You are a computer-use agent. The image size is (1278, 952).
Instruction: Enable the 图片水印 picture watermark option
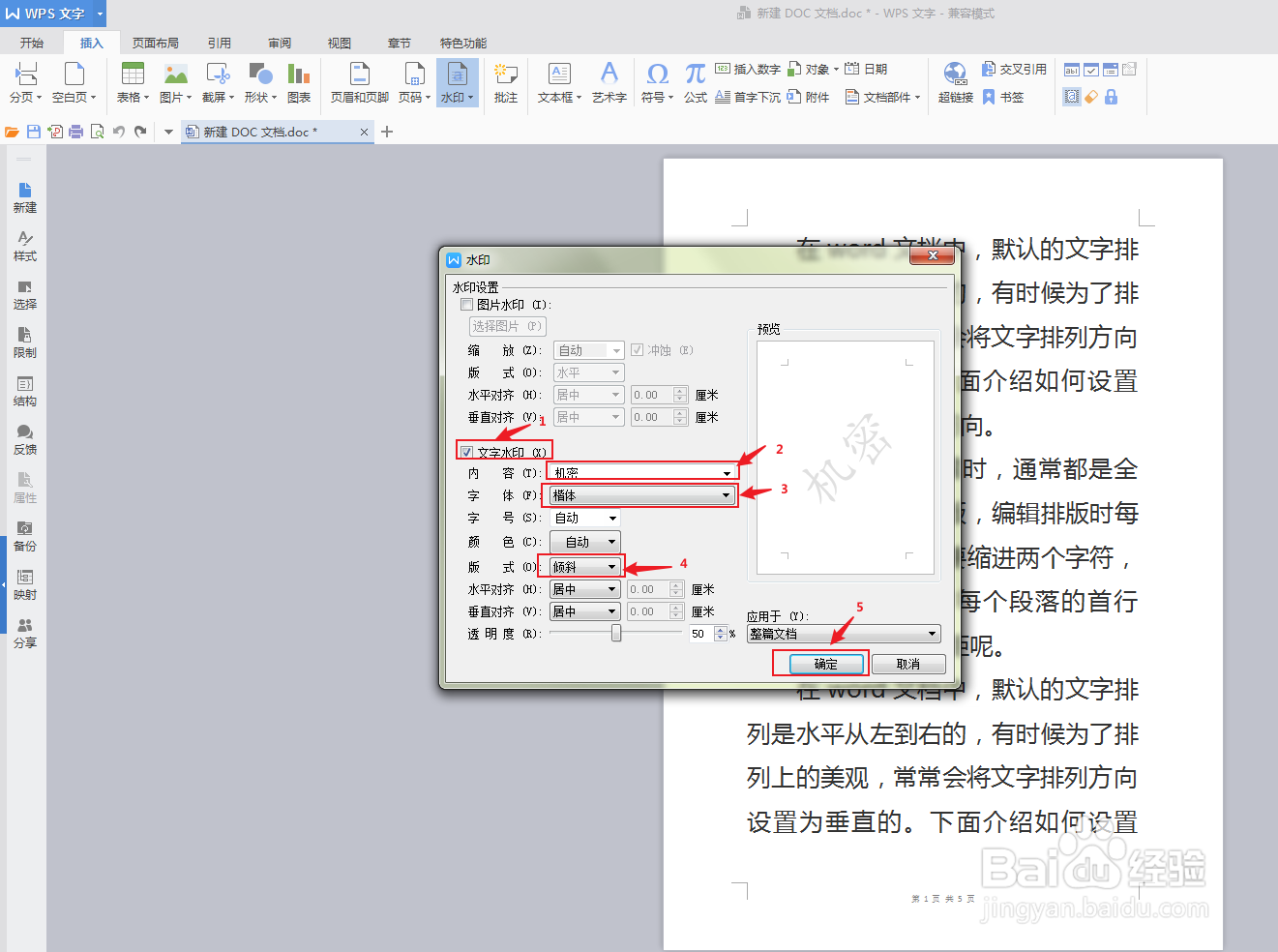[x=467, y=304]
